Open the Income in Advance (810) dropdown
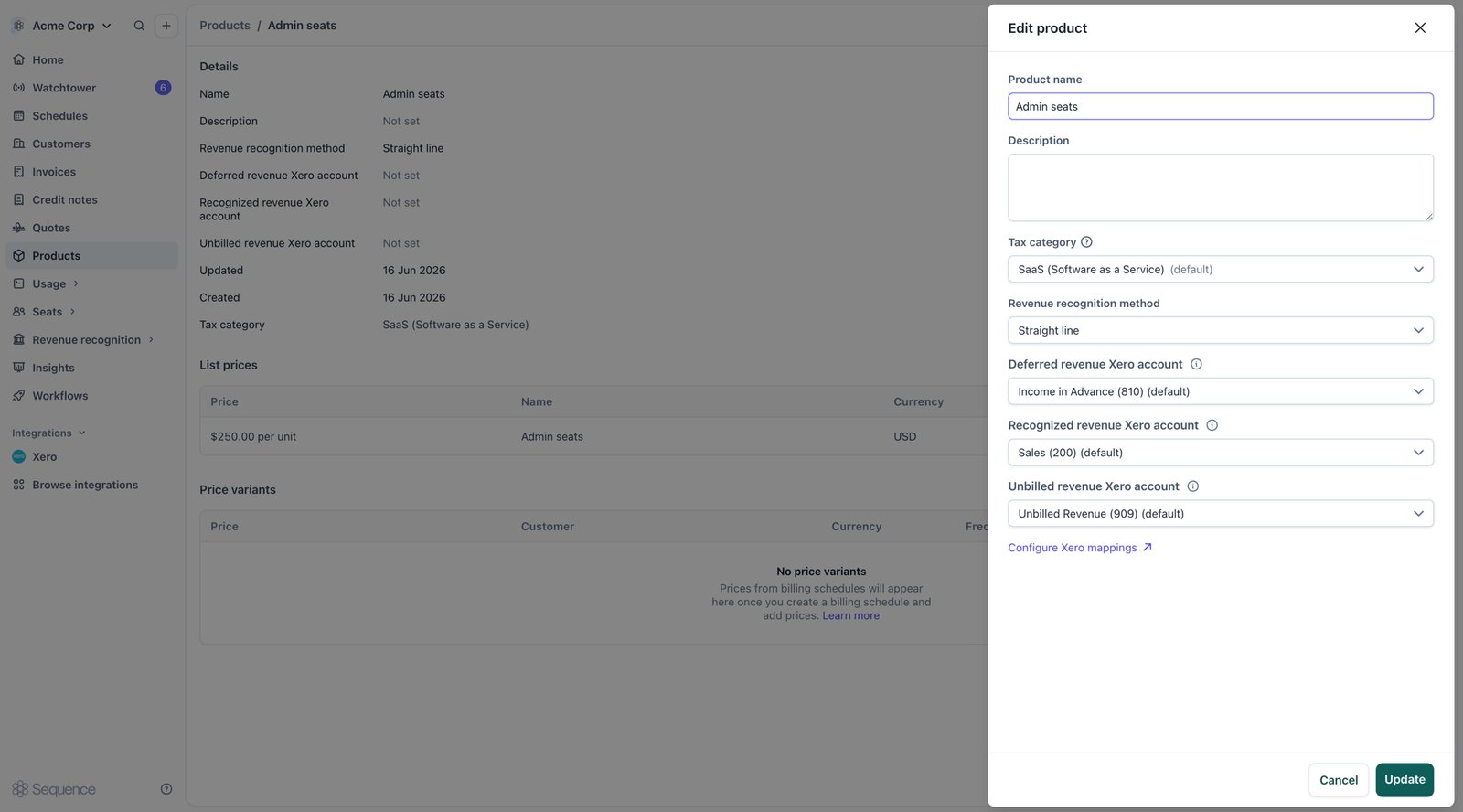This screenshot has width=1463, height=812. 1221,391
